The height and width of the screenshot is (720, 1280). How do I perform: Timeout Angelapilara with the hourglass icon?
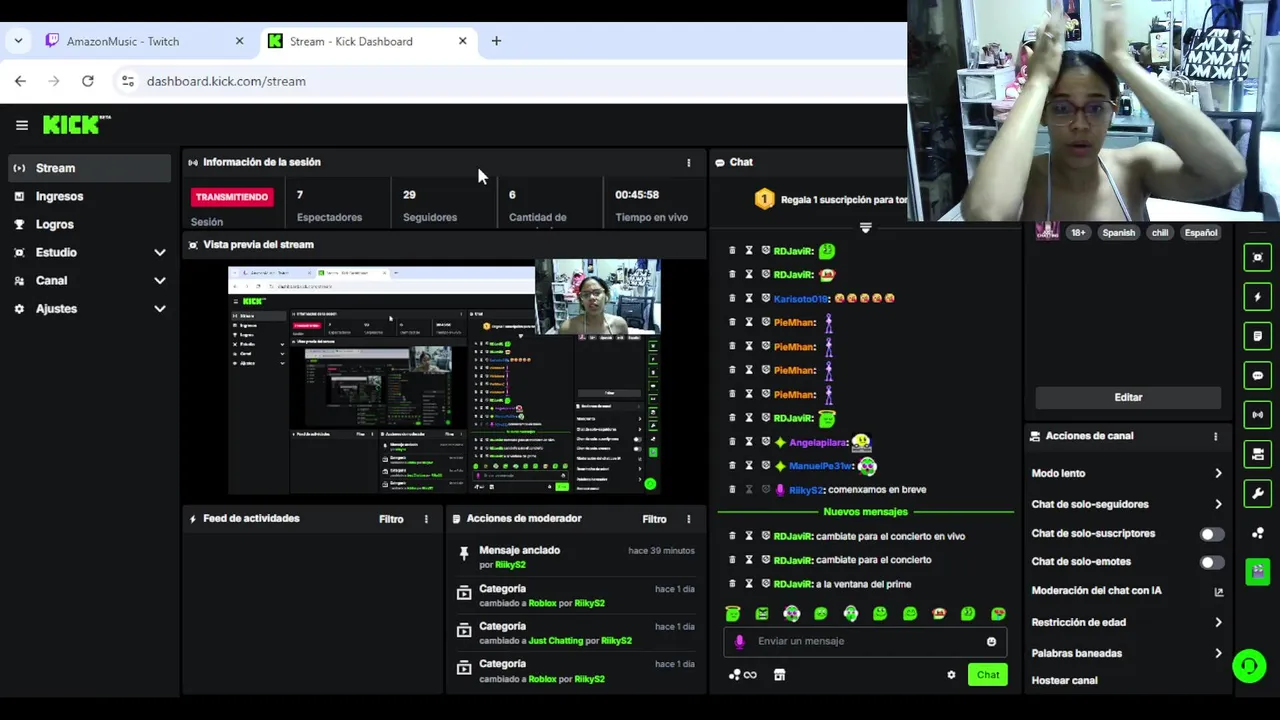[x=749, y=442]
